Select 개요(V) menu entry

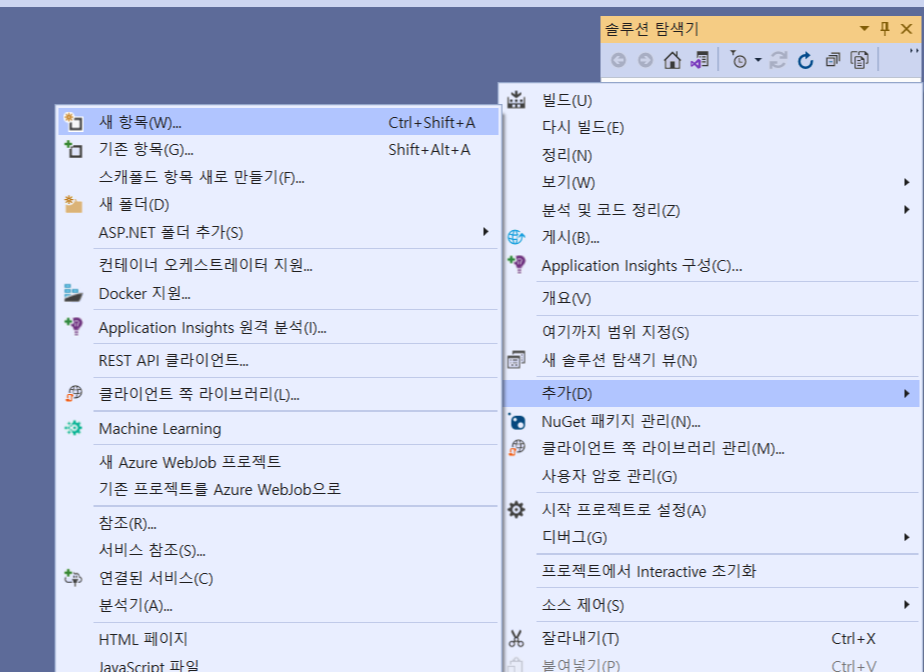[711, 298]
